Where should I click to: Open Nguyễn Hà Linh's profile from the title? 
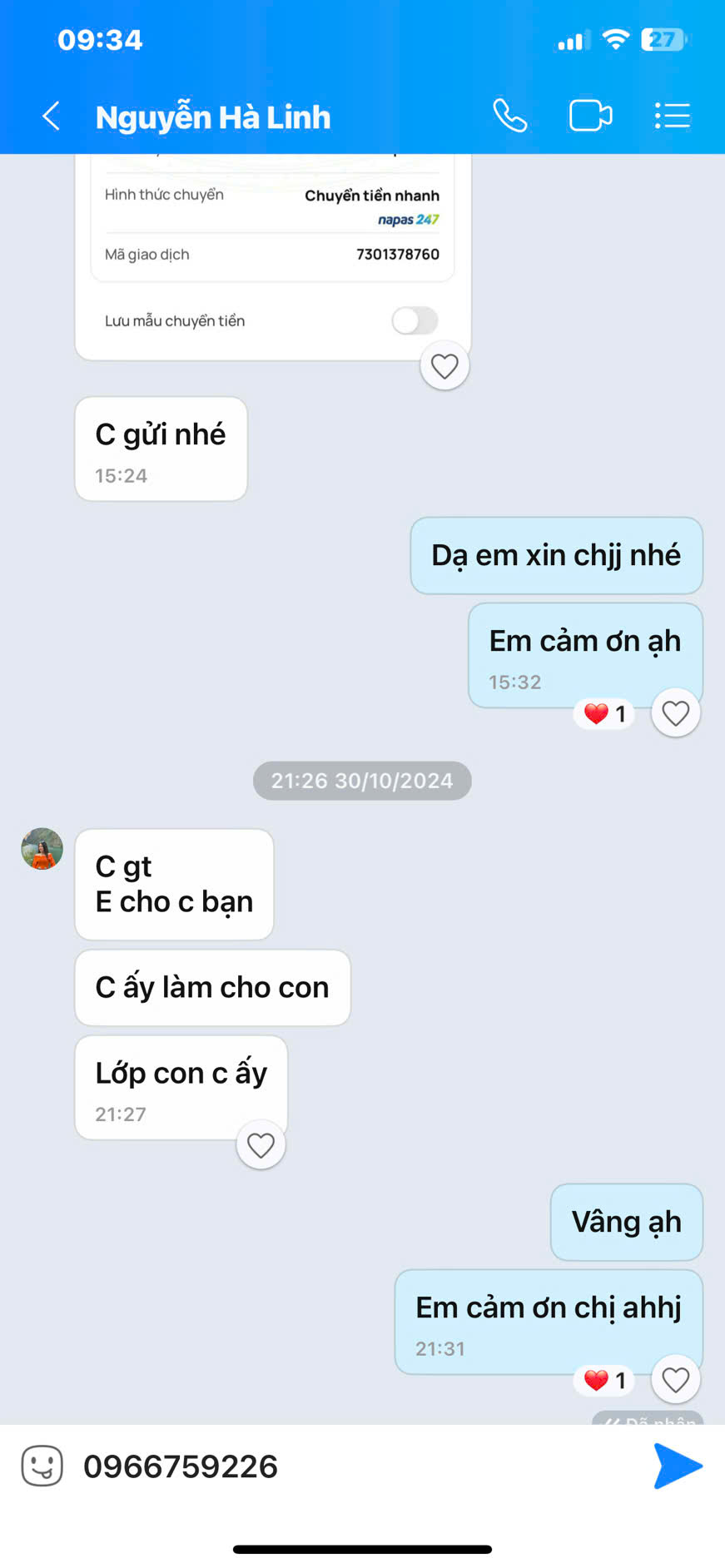click(213, 117)
